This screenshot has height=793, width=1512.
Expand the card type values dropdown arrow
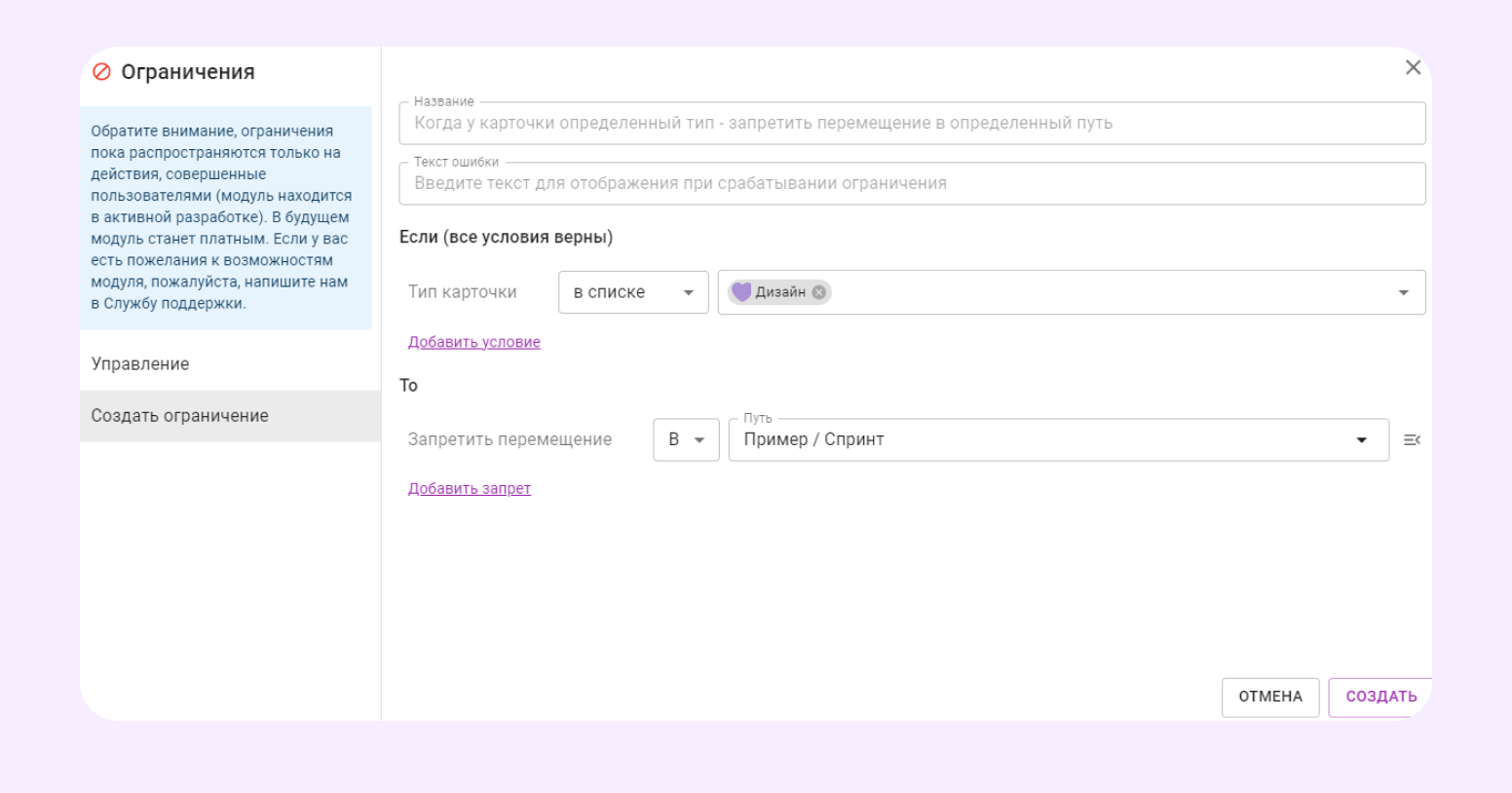point(1403,292)
